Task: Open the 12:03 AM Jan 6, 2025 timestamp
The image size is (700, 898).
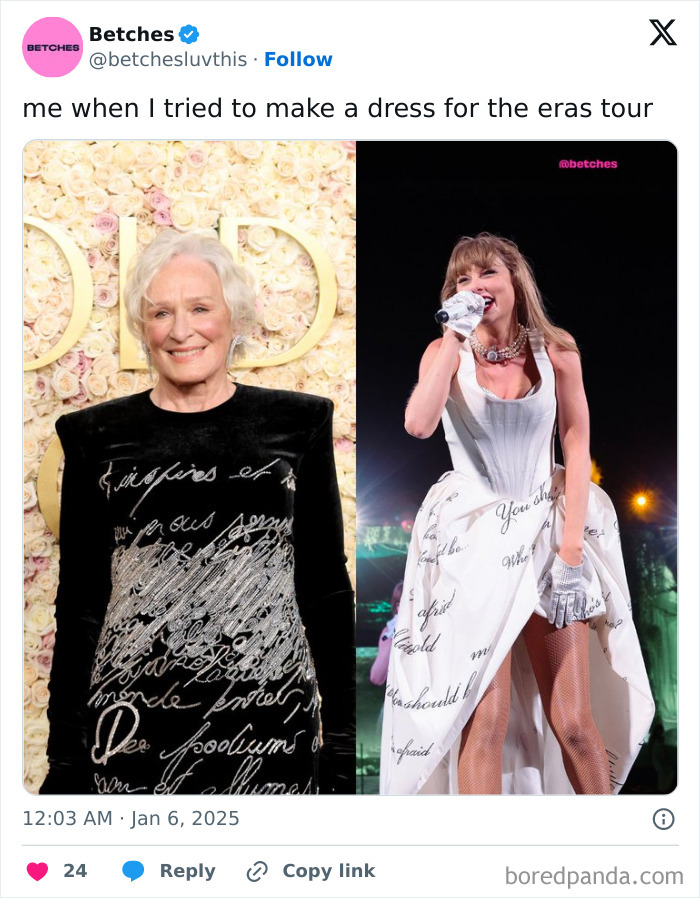Action: (x=131, y=818)
